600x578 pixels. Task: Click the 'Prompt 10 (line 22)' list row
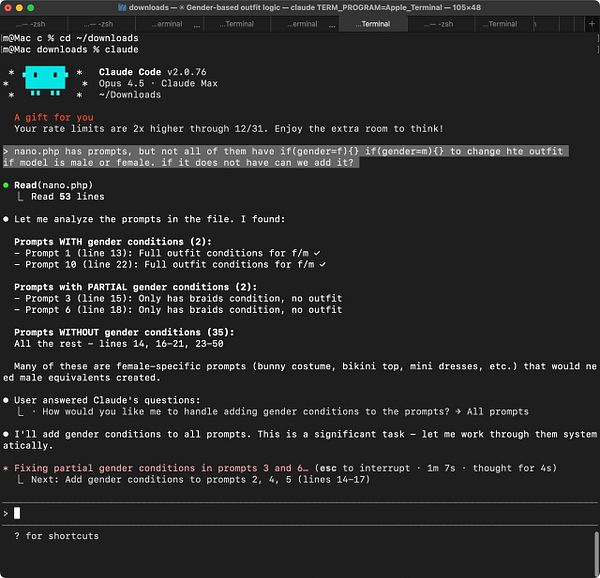tap(170, 265)
